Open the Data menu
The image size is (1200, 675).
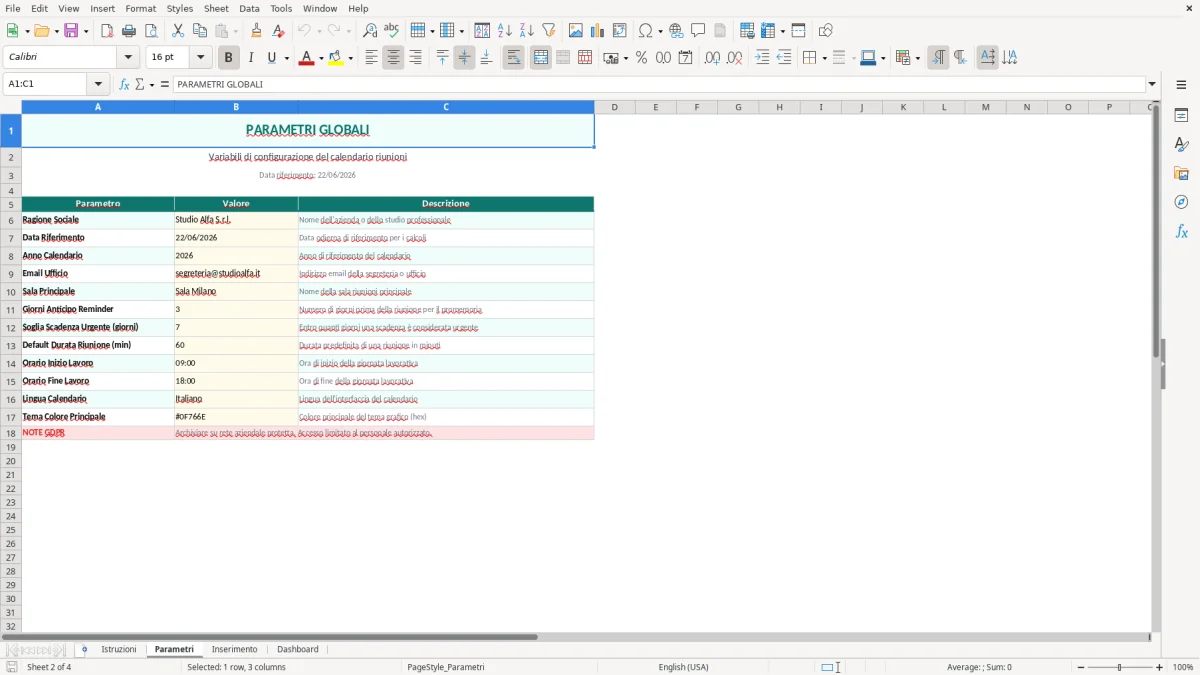click(x=249, y=8)
